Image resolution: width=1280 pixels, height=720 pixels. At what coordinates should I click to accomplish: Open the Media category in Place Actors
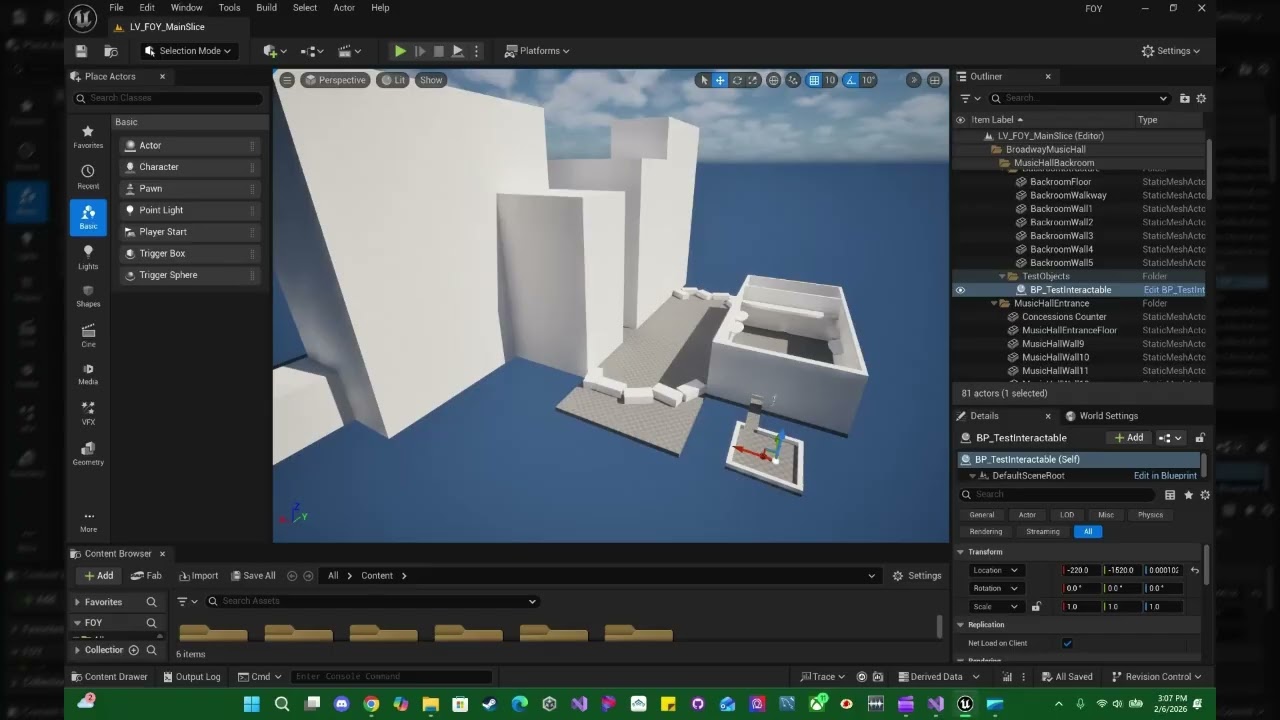pos(88,373)
